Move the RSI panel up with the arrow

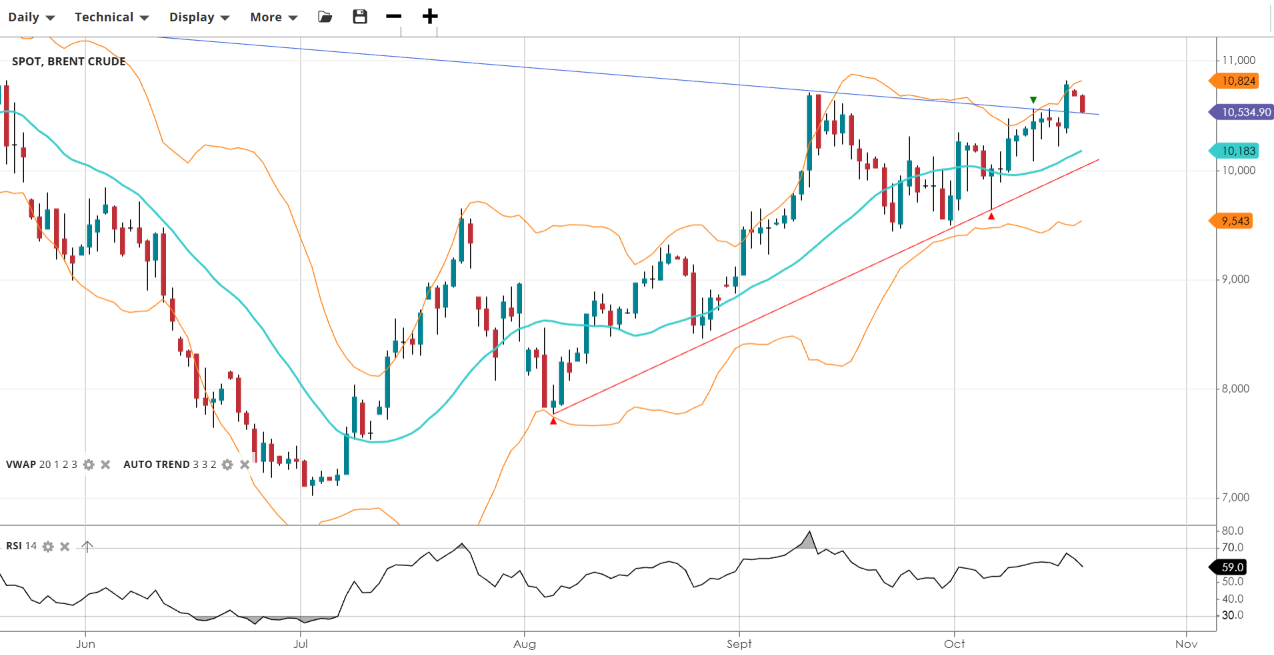pyautogui.click(x=87, y=547)
